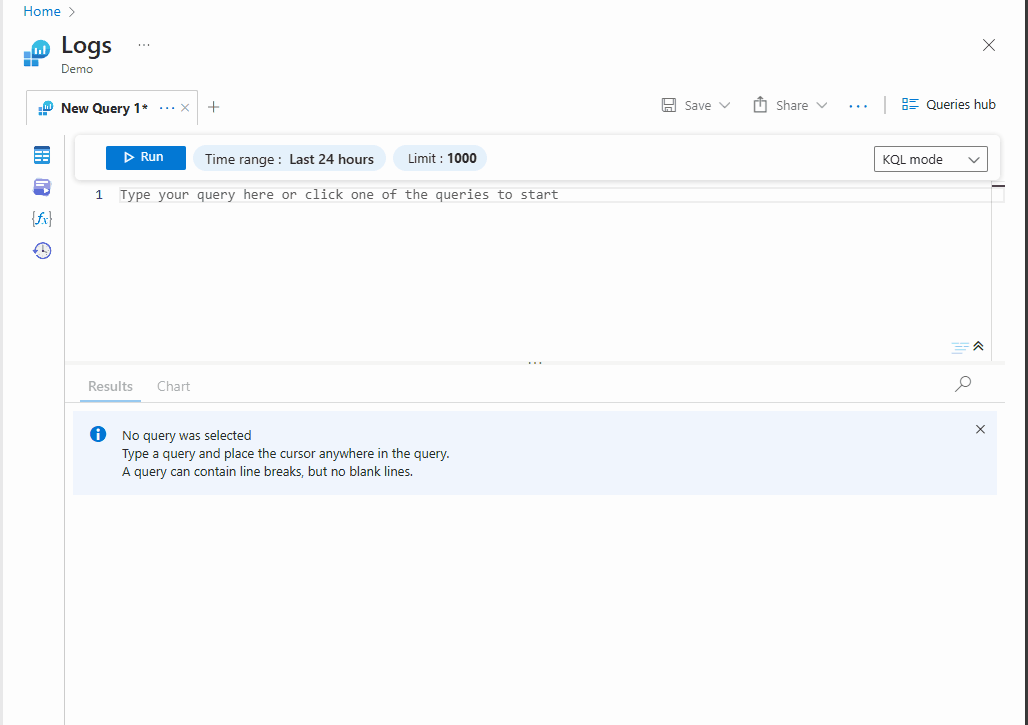The image size is (1028, 725).
Task: Click the Queries hub list icon
Action: pyautogui.click(x=910, y=104)
